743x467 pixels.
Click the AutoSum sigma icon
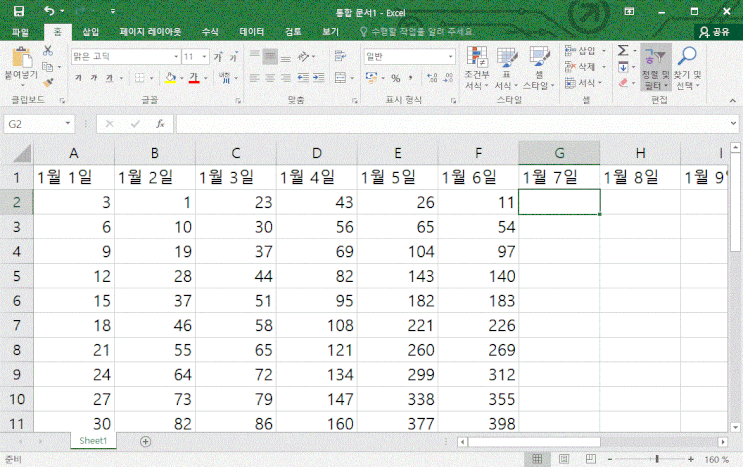pos(623,50)
